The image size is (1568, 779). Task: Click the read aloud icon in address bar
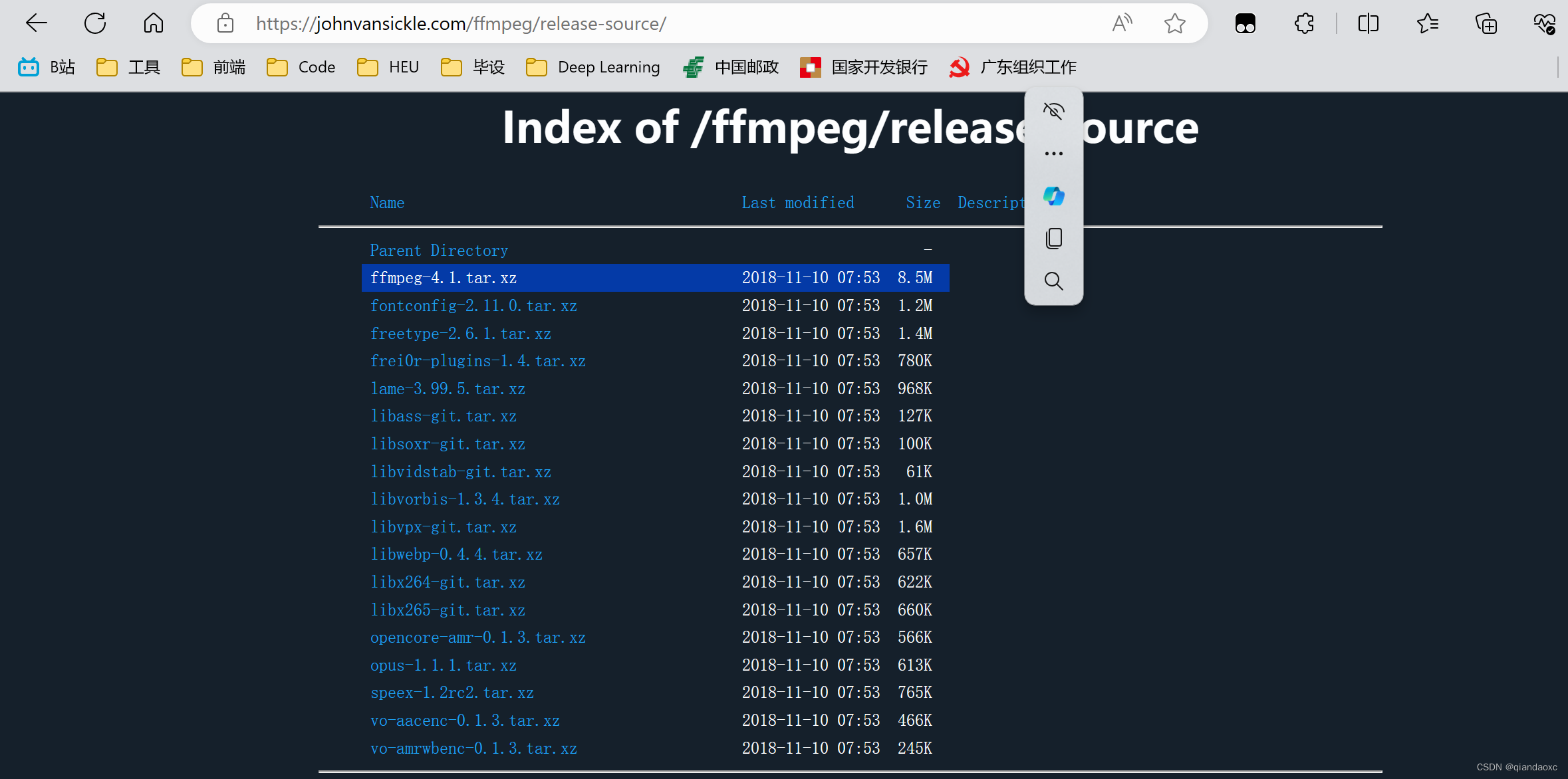1122,24
